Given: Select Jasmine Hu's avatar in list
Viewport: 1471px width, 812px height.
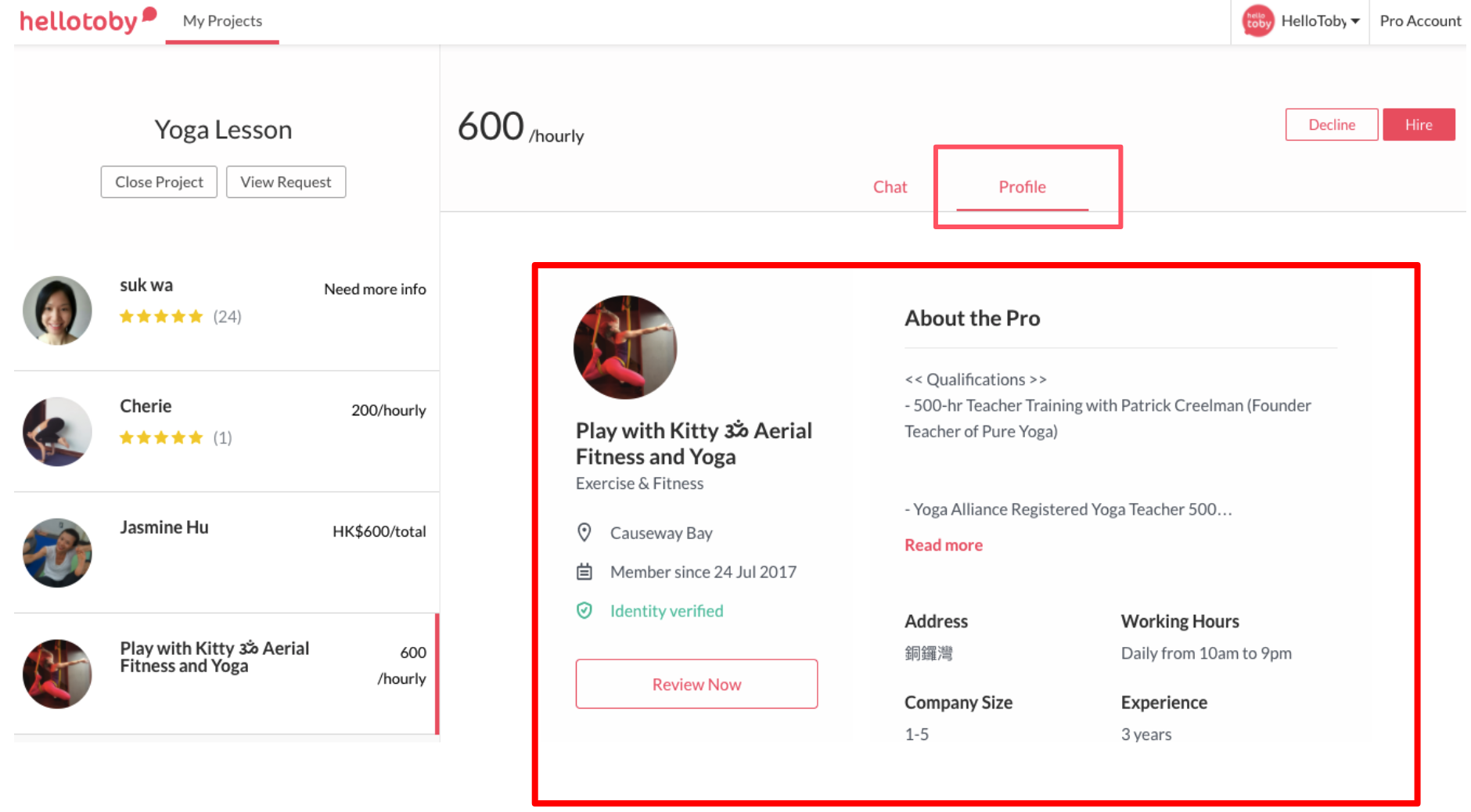Looking at the screenshot, I should 57,552.
